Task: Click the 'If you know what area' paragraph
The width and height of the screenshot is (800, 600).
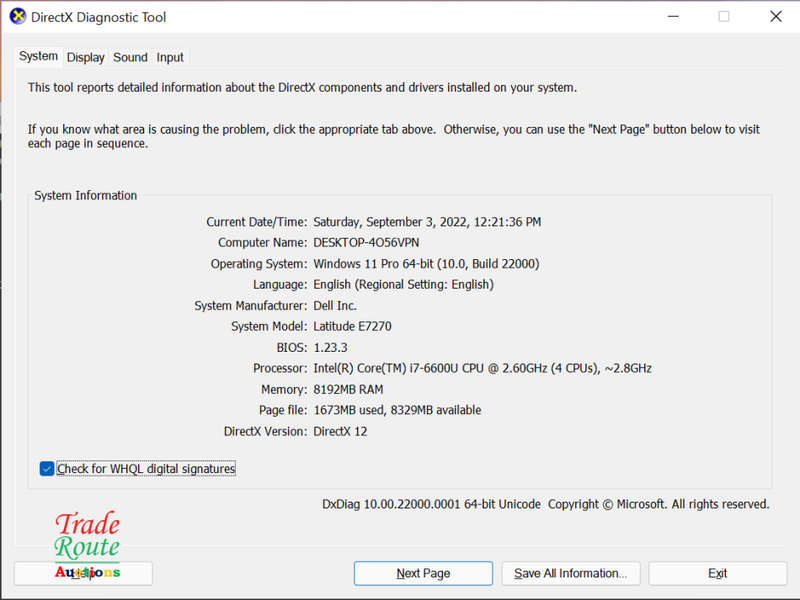Action: click(x=394, y=136)
